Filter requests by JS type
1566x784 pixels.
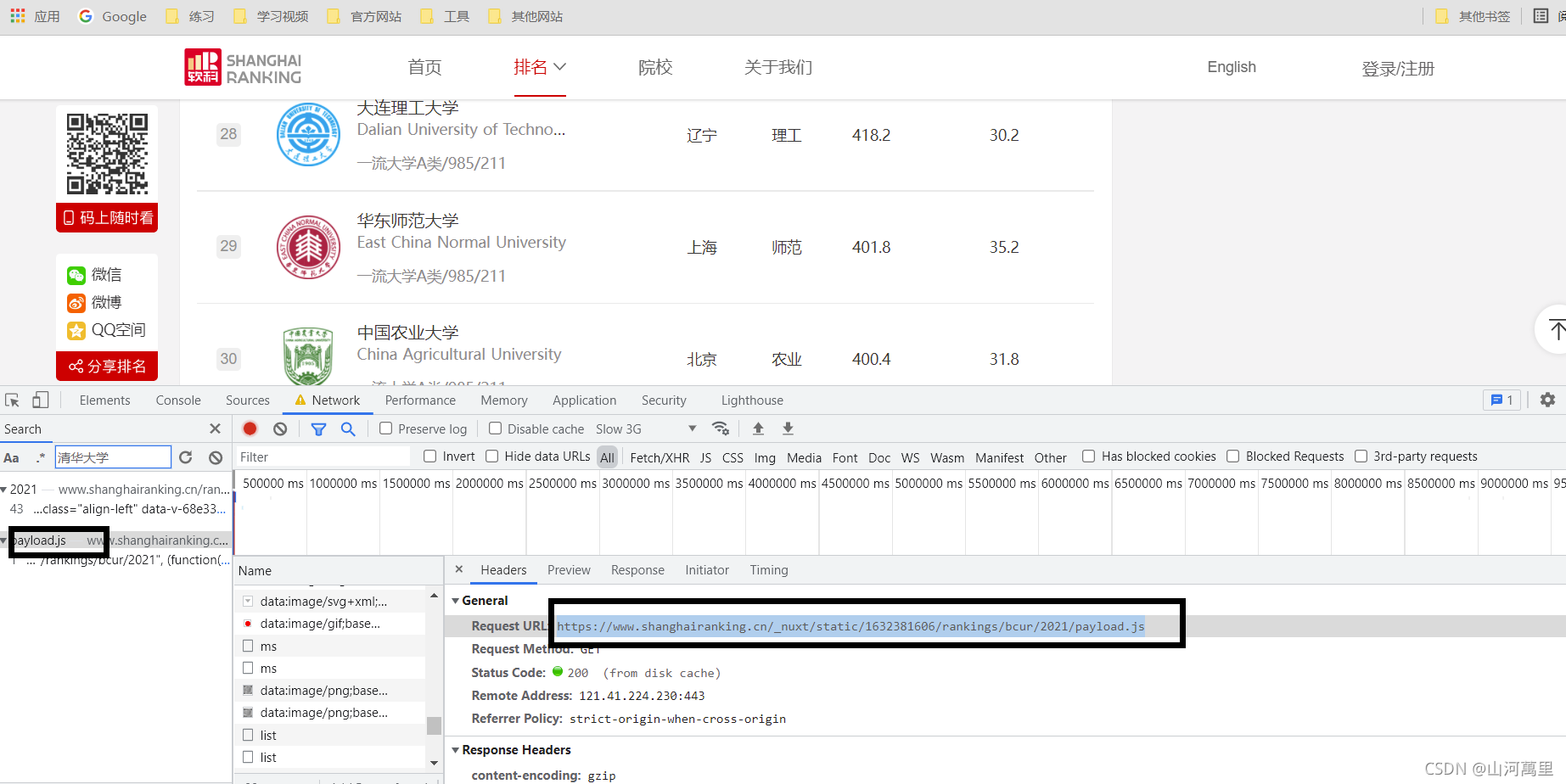point(705,457)
